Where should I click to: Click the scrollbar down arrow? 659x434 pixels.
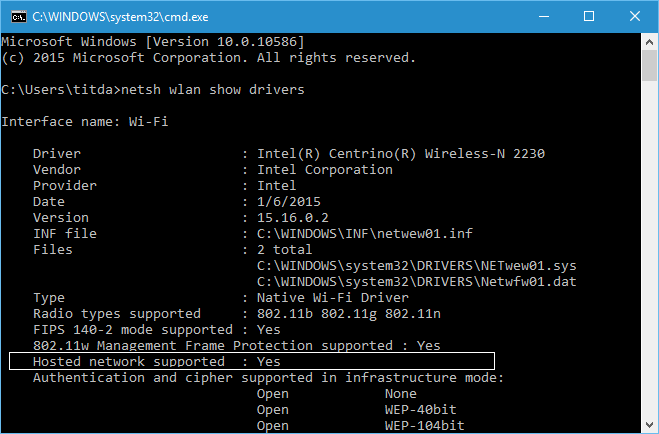click(649, 425)
